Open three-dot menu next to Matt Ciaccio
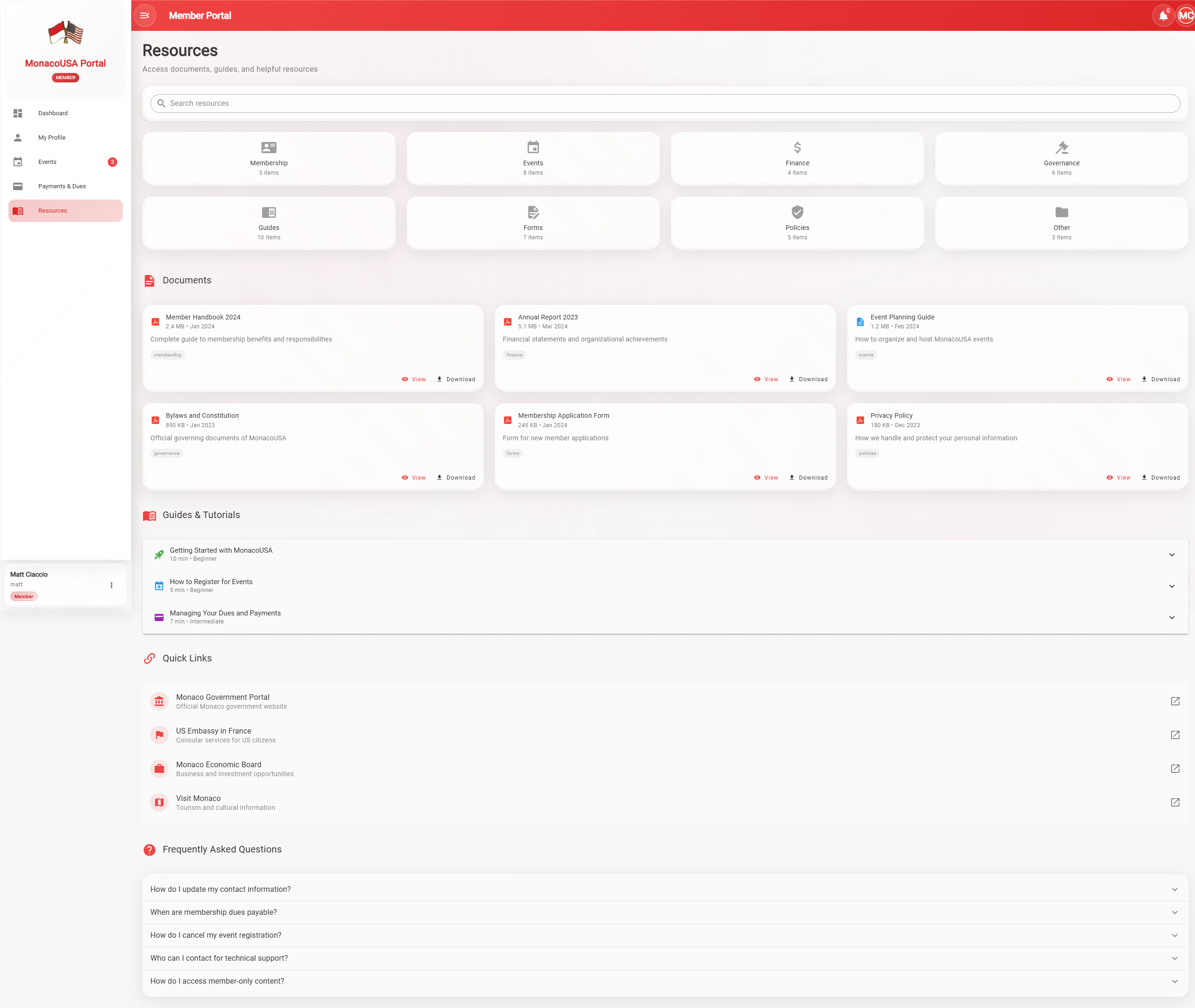Image resolution: width=1195 pixels, height=1008 pixels. (112, 585)
